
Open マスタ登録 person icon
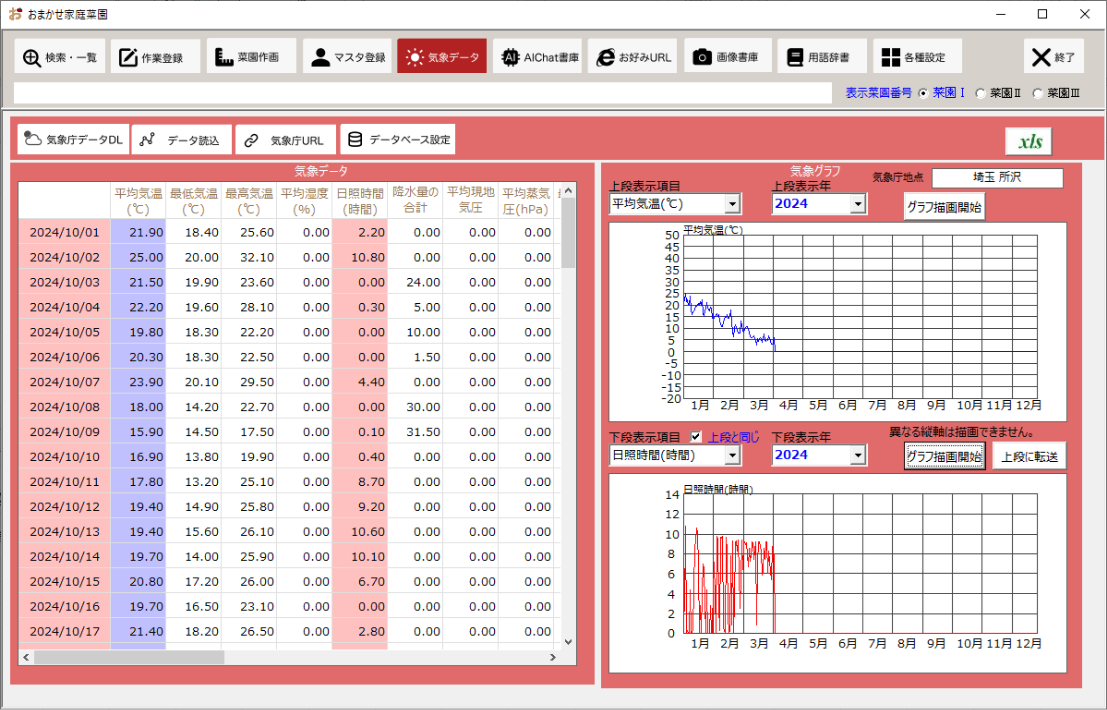321,57
